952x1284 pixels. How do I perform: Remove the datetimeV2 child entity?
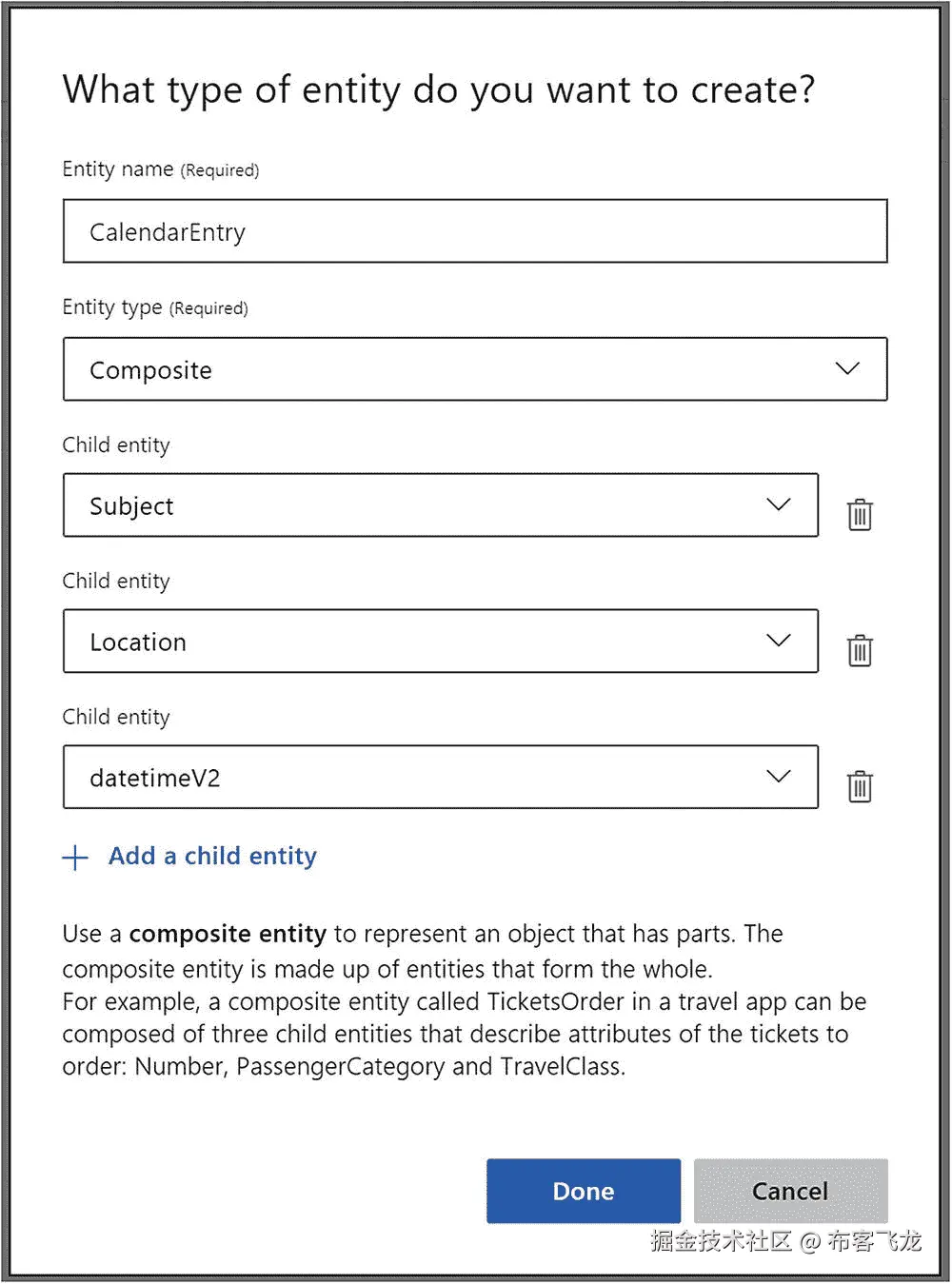(860, 786)
